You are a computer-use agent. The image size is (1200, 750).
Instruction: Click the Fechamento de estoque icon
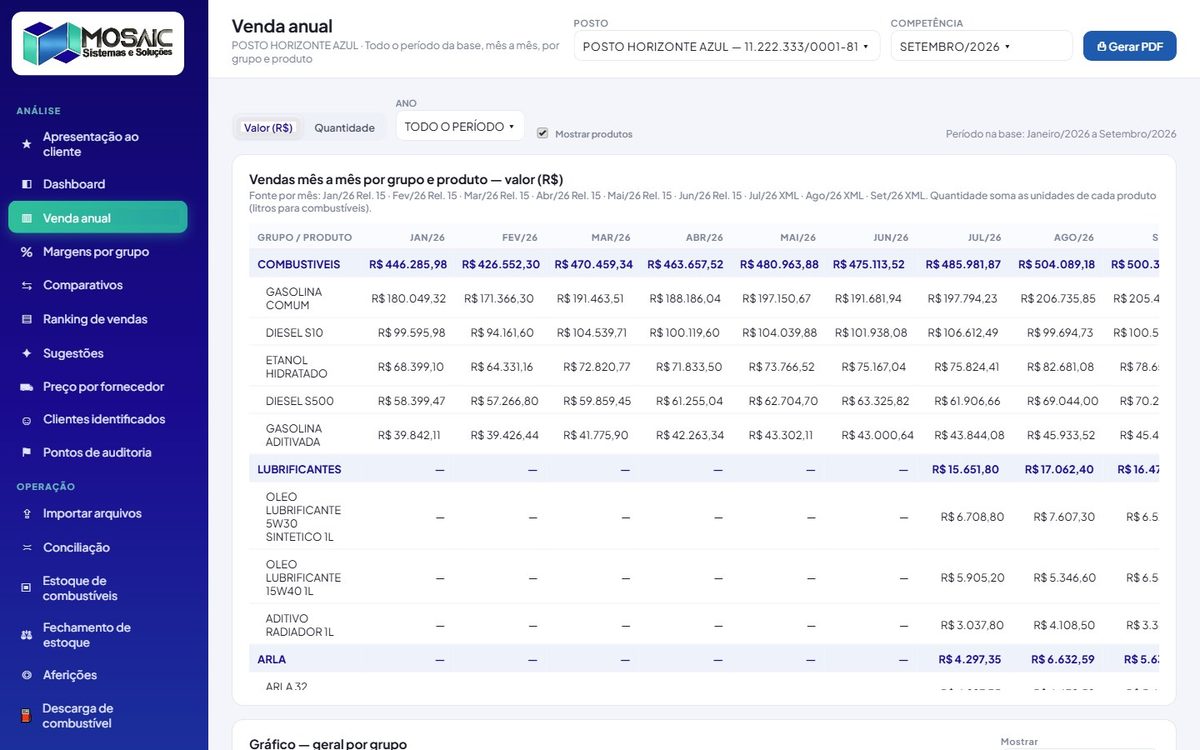[27, 635]
